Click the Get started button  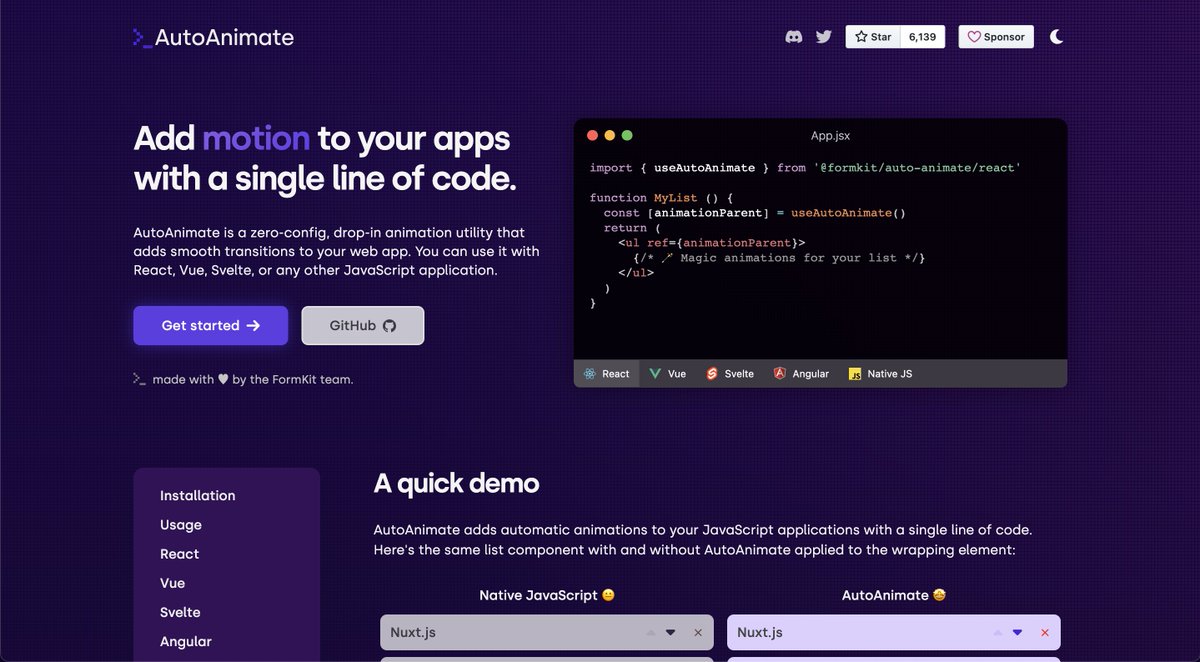(x=211, y=325)
